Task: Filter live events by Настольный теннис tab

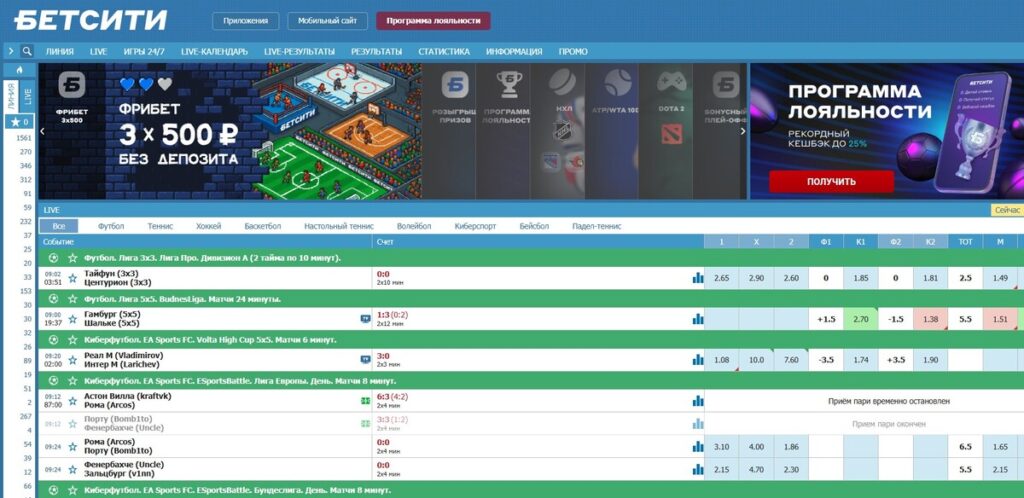Action: pyautogui.click(x=339, y=226)
